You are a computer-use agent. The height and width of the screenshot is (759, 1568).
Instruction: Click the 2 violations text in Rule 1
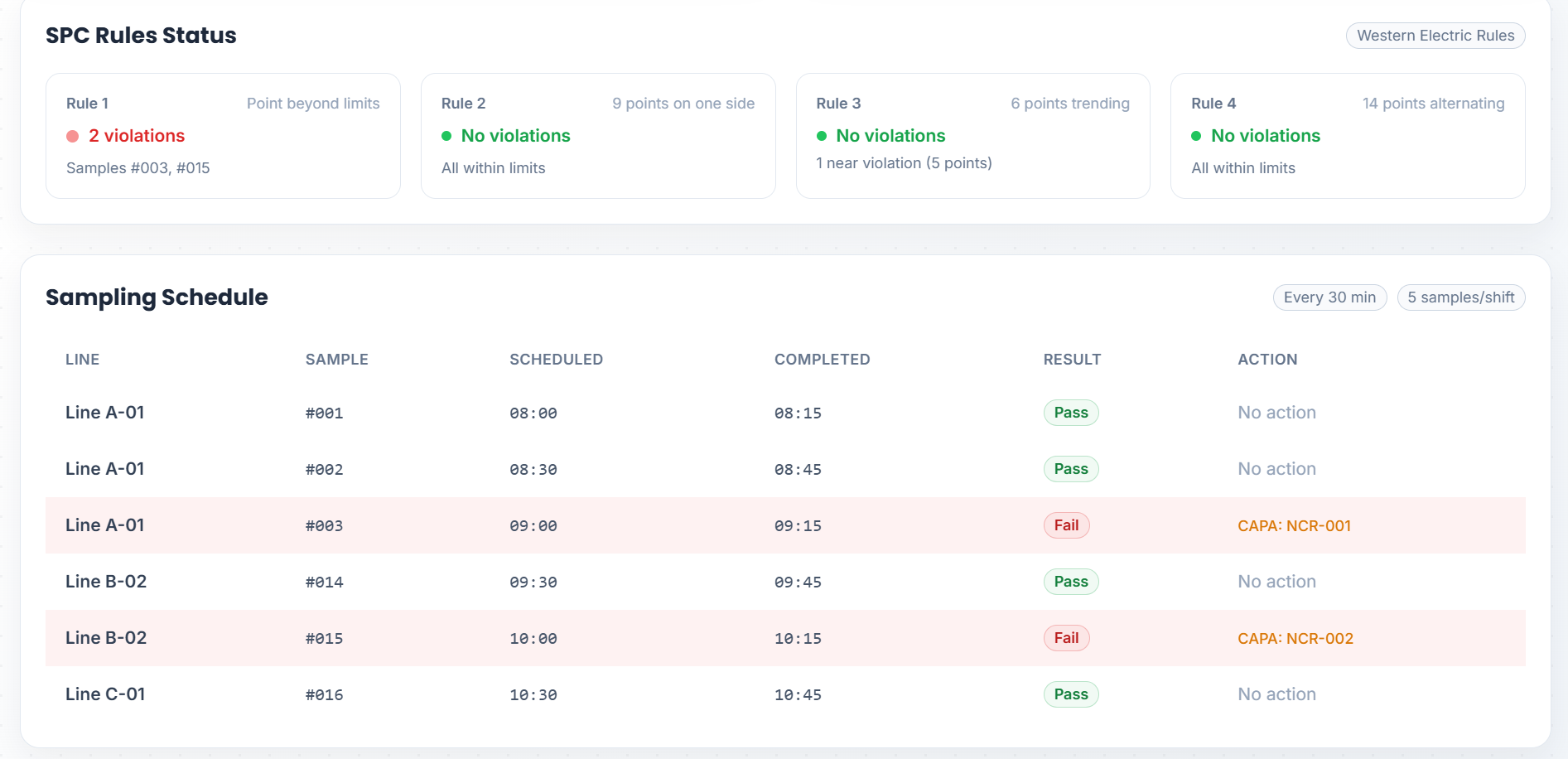[x=137, y=136]
